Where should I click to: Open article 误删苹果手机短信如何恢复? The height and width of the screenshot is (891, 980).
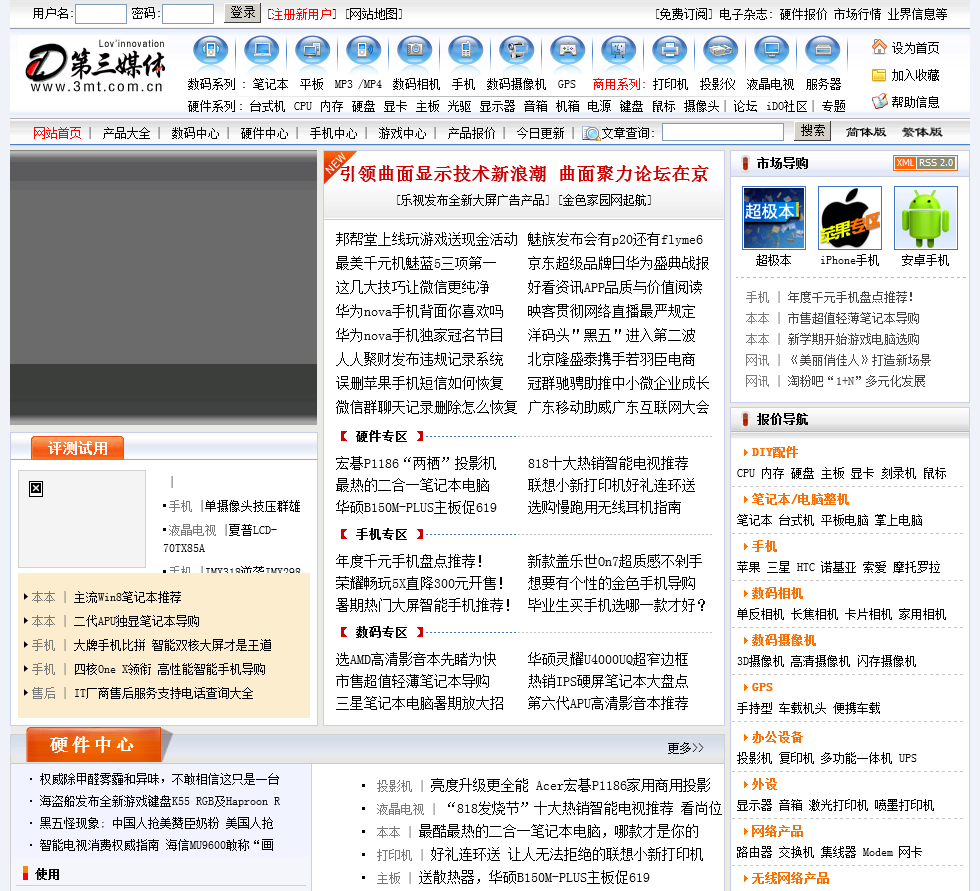(419, 383)
